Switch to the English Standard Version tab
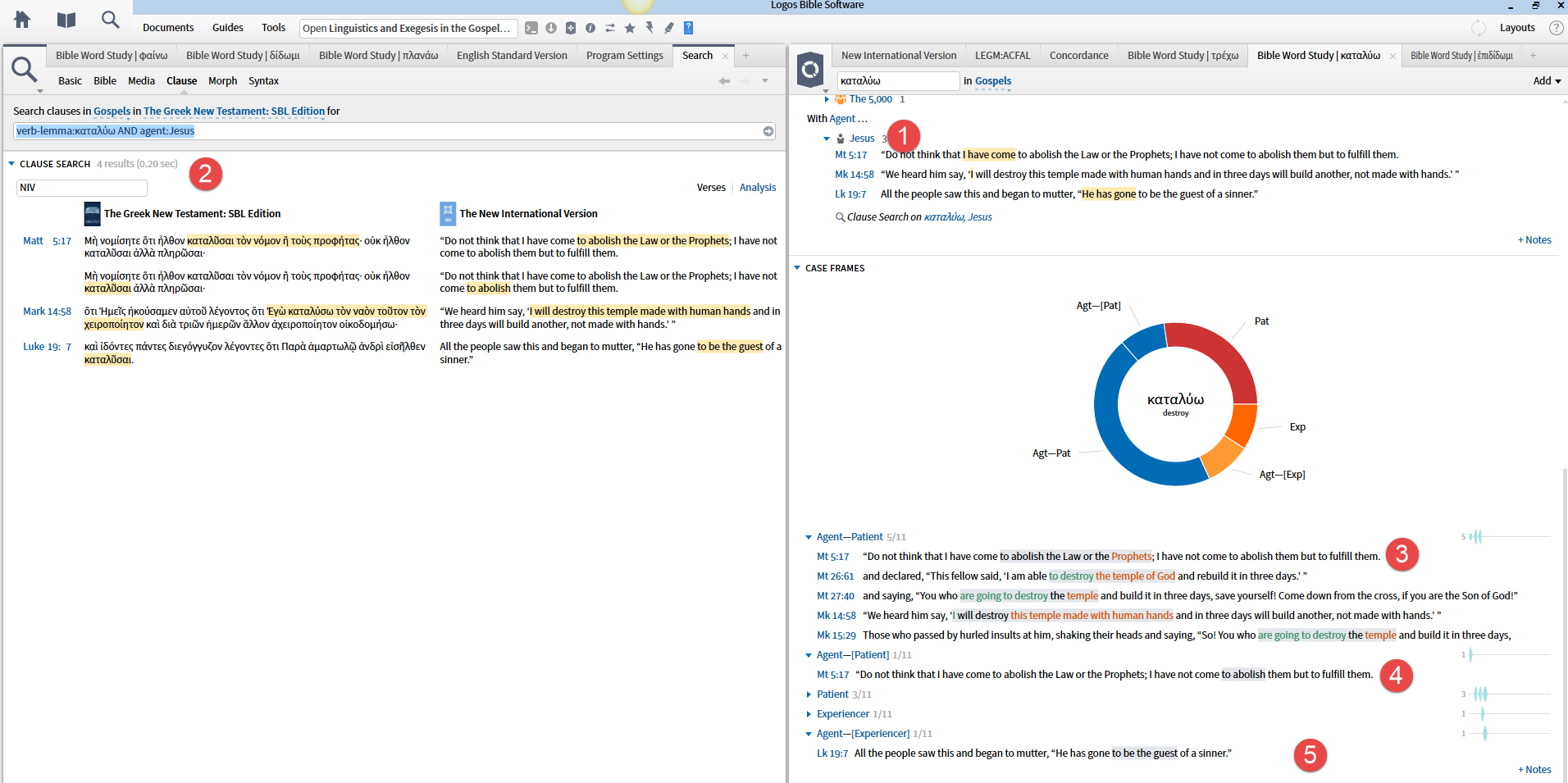This screenshot has width=1568, height=783. 512,56
